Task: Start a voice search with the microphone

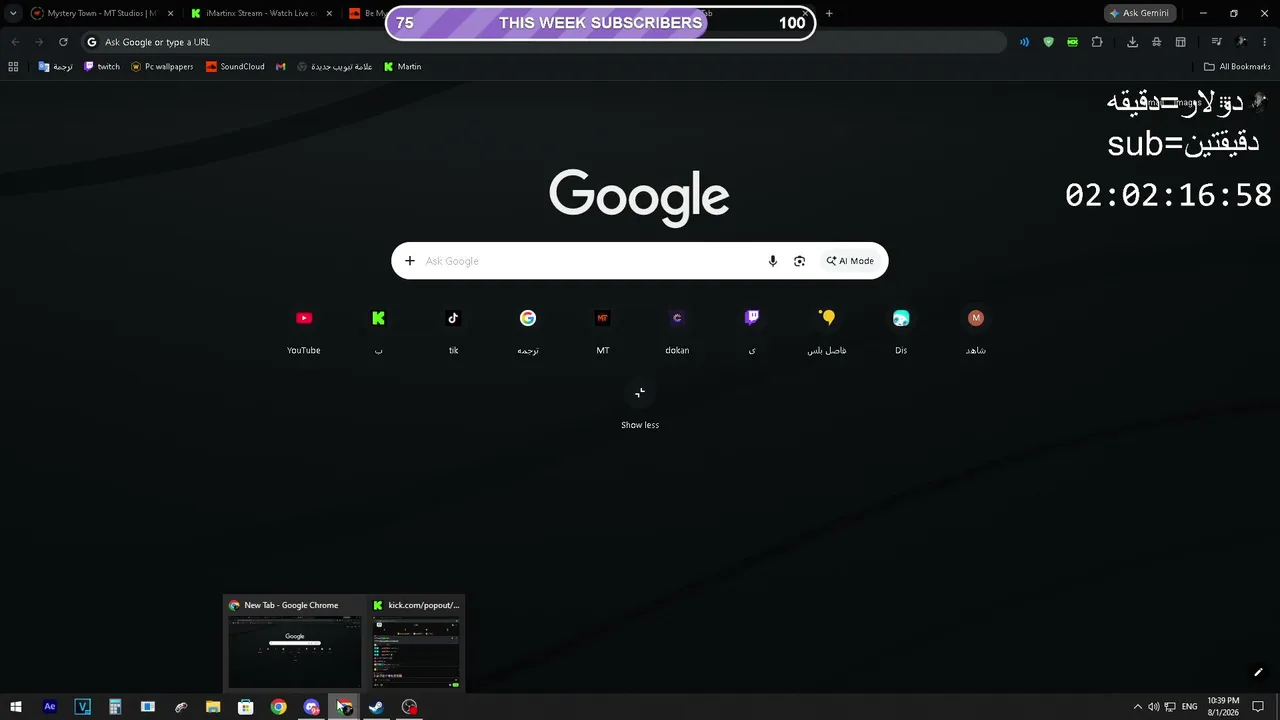Action: (772, 261)
